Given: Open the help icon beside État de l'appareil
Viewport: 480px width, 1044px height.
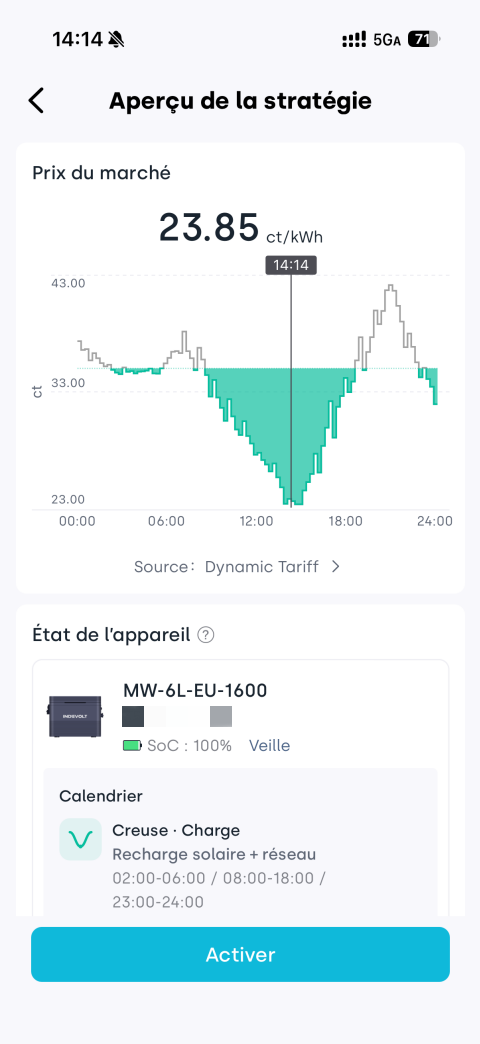Looking at the screenshot, I should [x=206, y=635].
